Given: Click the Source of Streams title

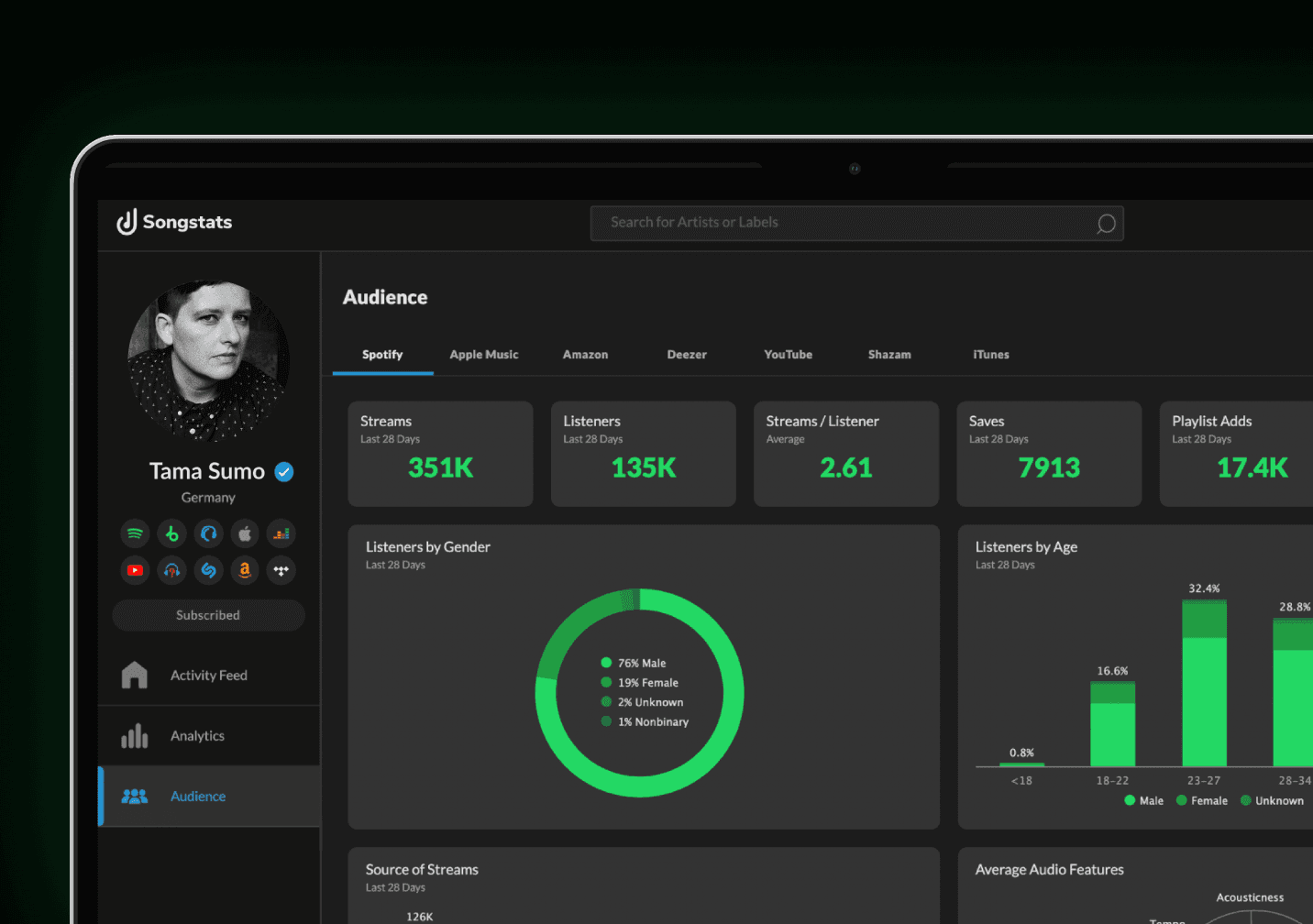Looking at the screenshot, I should point(422,870).
